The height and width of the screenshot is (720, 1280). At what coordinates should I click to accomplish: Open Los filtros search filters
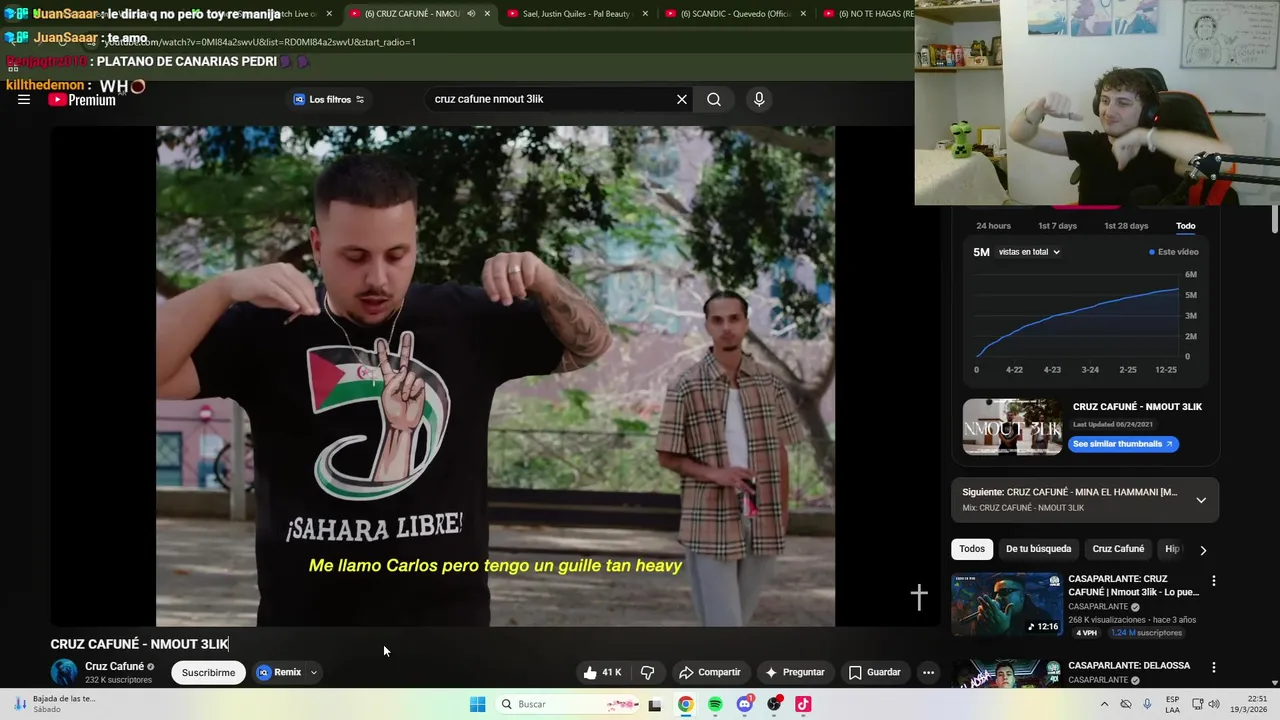[x=329, y=99]
